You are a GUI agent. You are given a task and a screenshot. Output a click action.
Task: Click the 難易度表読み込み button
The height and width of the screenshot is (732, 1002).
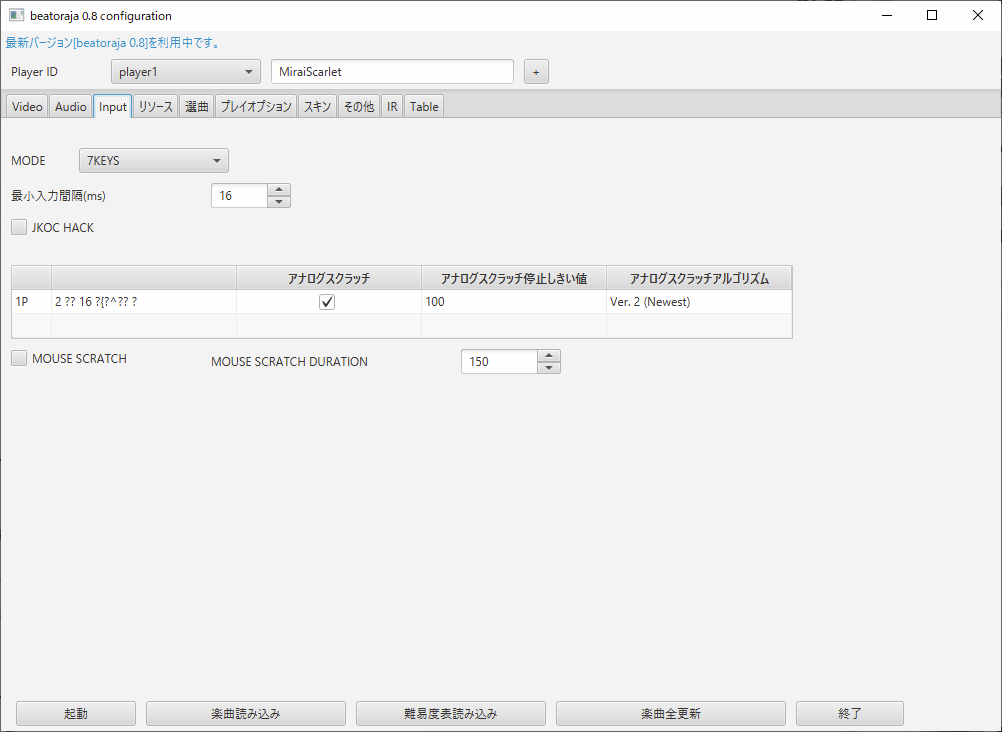click(451, 713)
